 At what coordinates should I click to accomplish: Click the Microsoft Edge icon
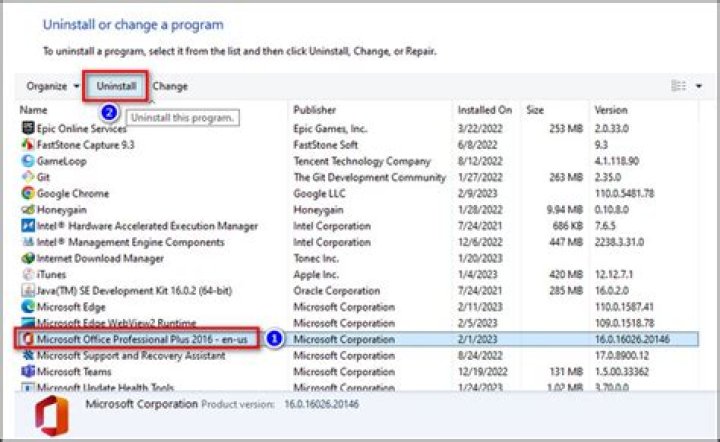(28, 307)
